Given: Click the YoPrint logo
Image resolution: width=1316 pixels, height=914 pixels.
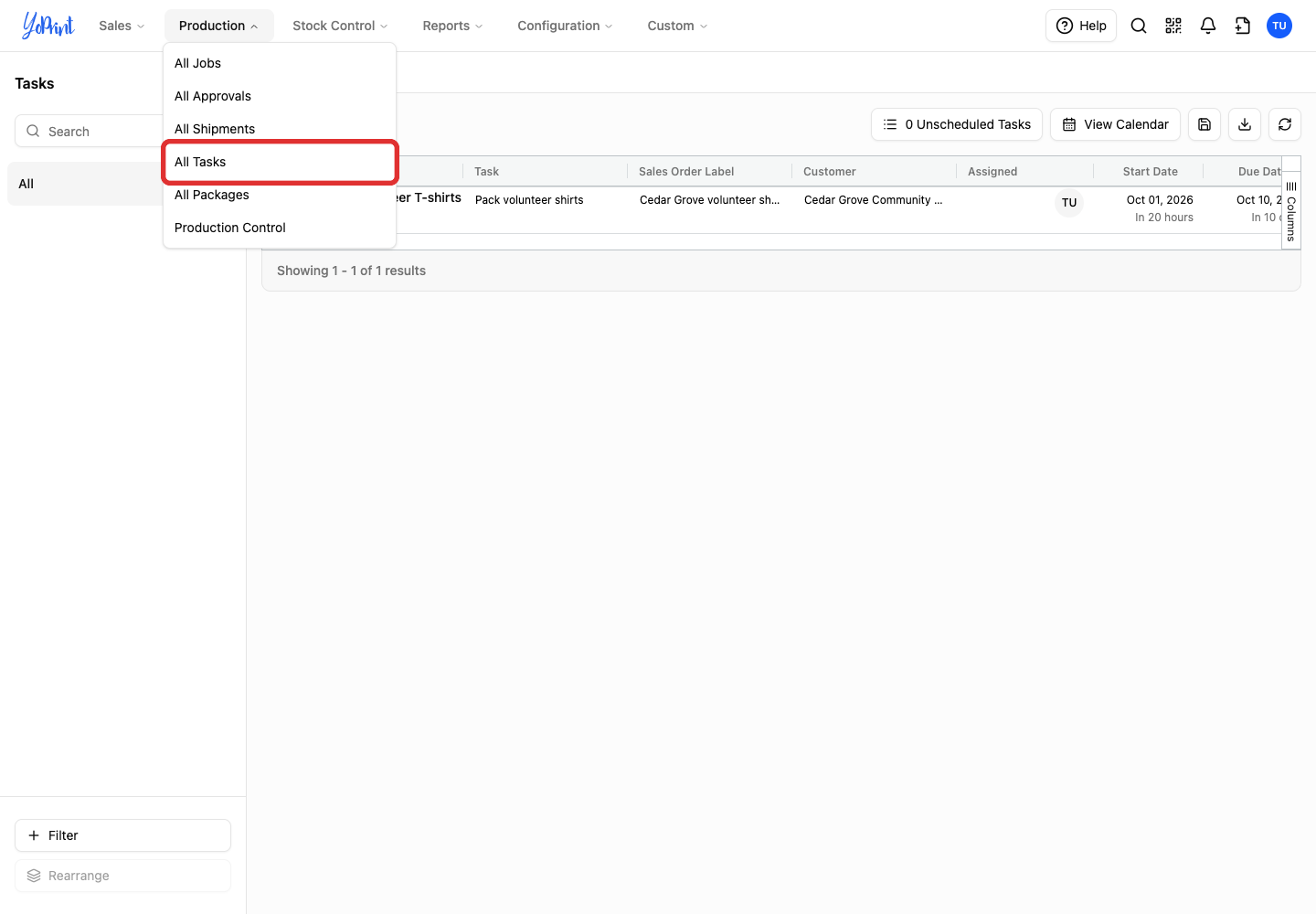Looking at the screenshot, I should pyautogui.click(x=48, y=26).
